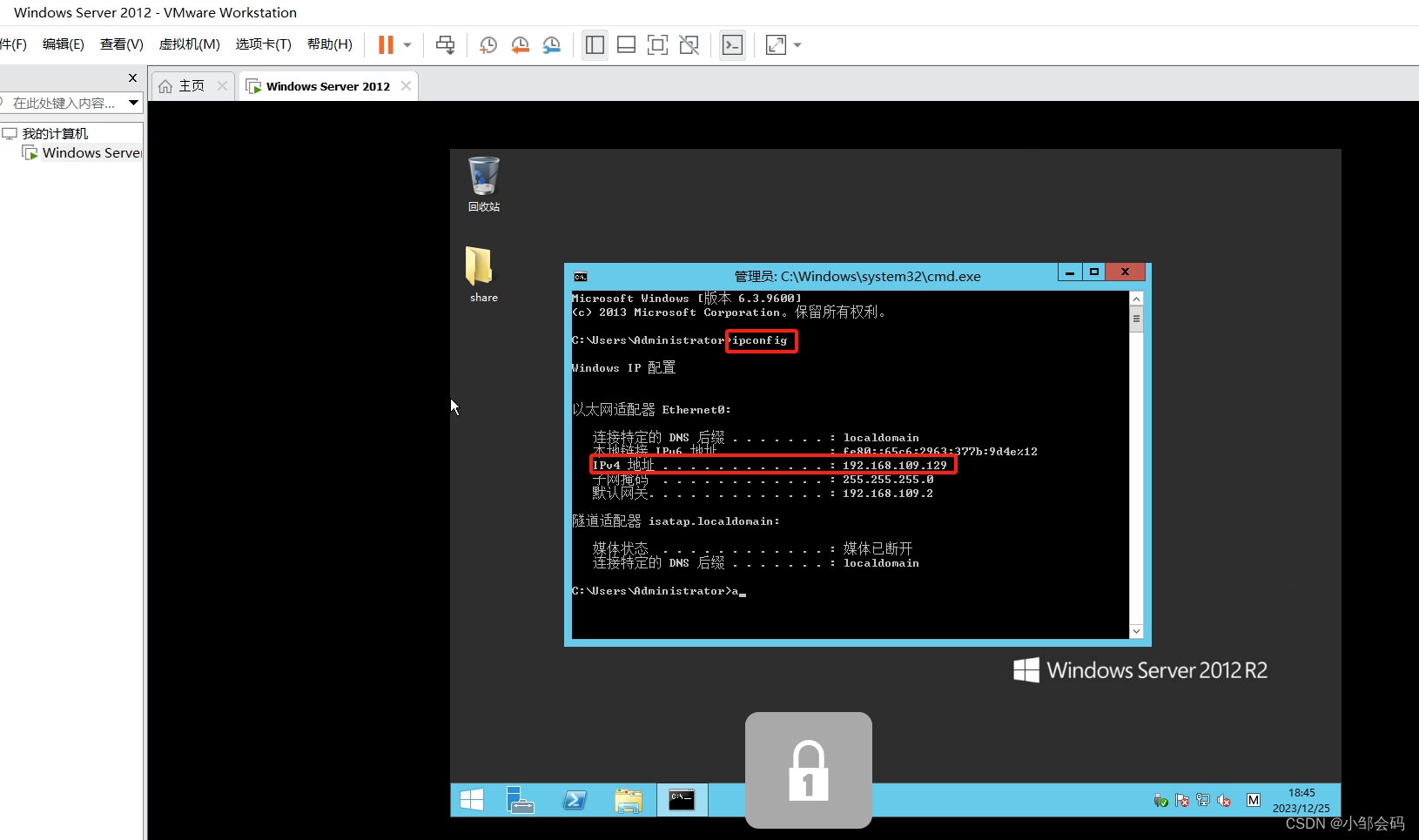The width and height of the screenshot is (1419, 840).
Task: Launch Server Manager from the taskbar
Action: 521,800
